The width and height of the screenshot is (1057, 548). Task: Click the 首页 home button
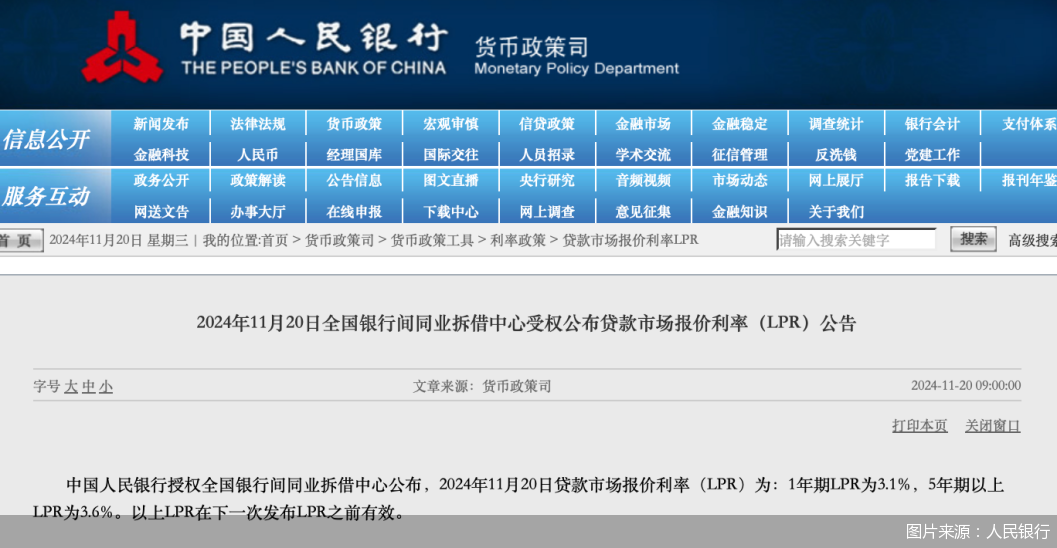[x=20, y=241]
